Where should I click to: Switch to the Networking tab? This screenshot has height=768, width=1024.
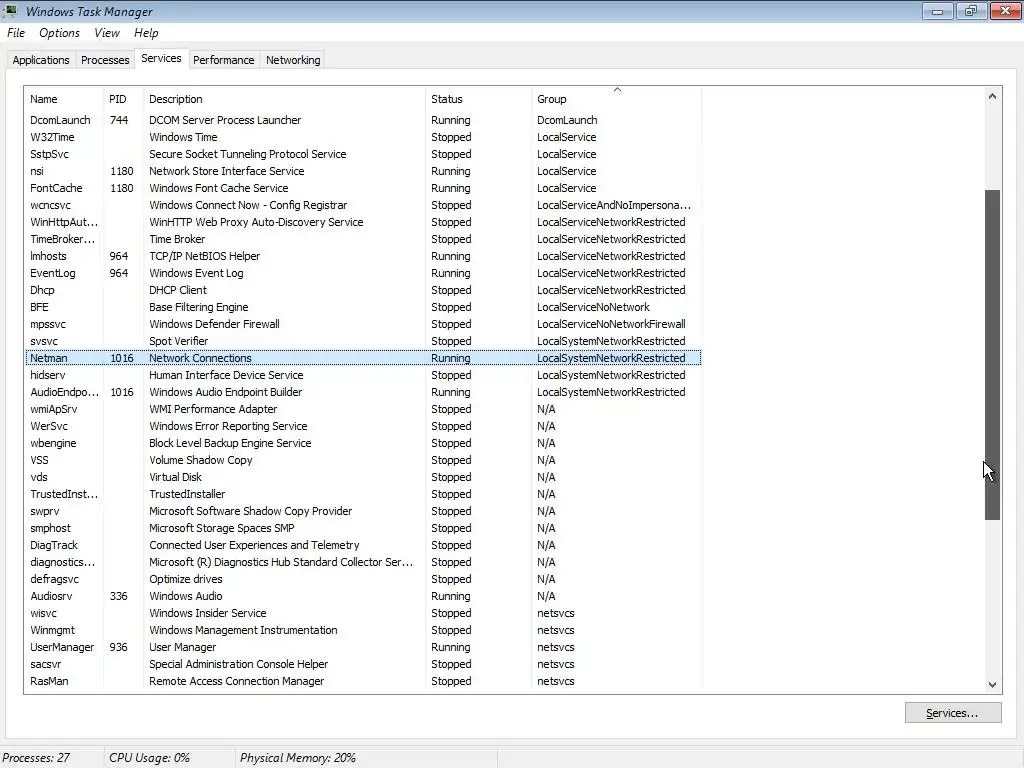(293, 60)
